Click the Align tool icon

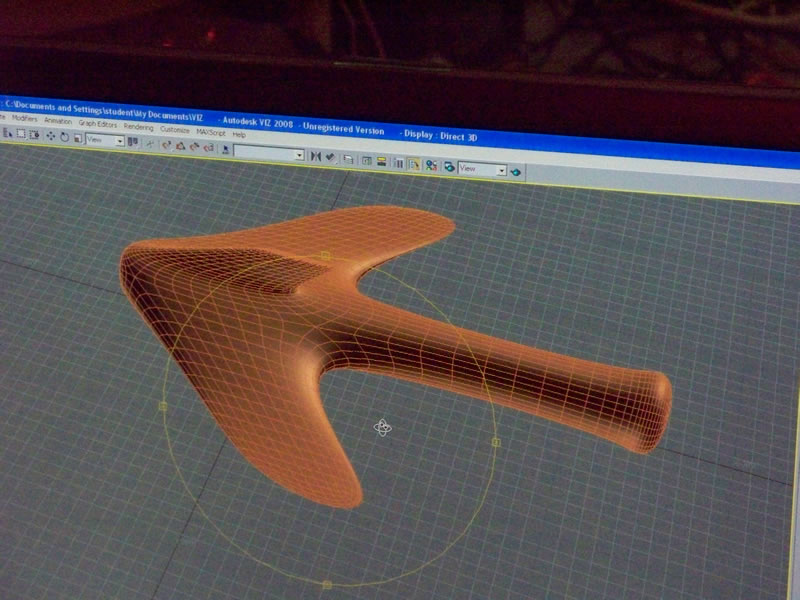point(331,158)
